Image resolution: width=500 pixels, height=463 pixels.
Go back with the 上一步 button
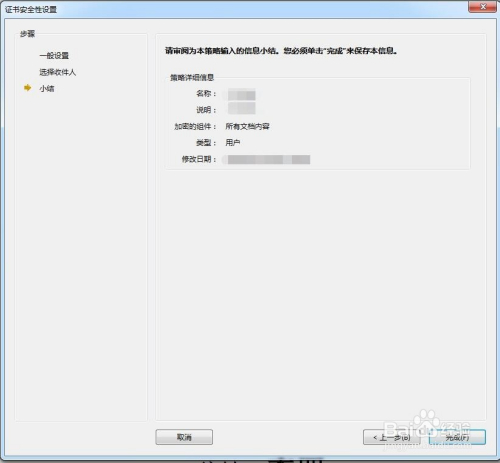click(x=392, y=437)
